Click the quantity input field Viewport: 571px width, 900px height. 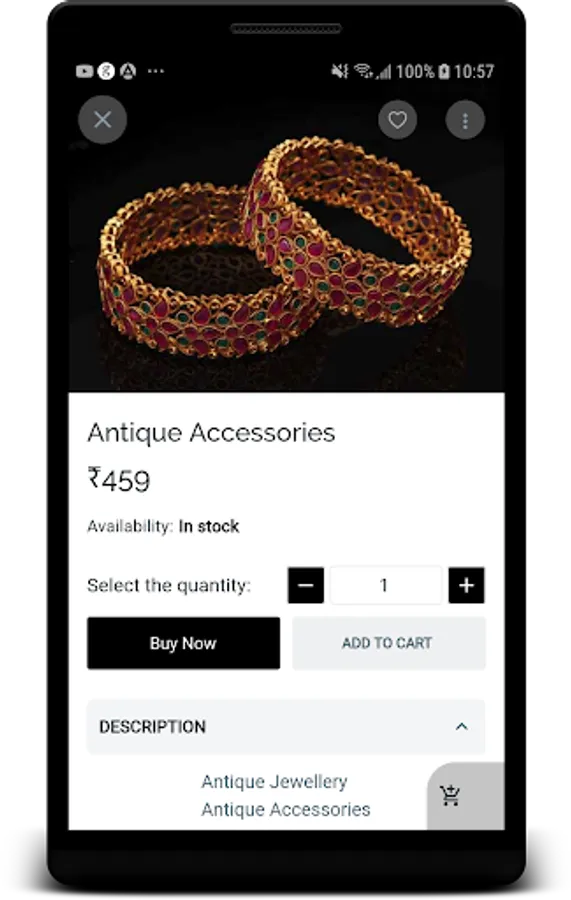click(x=386, y=585)
